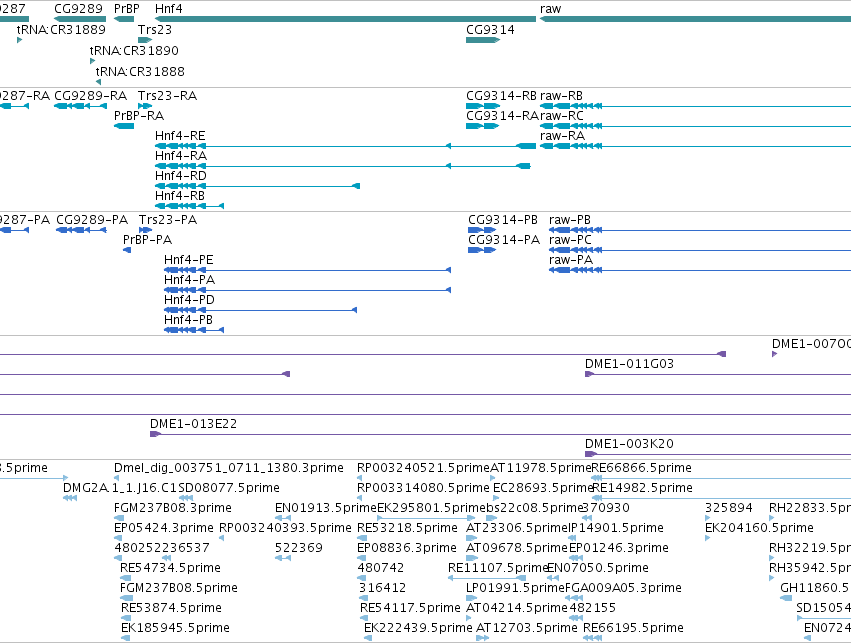Viewport: 851px width, 643px height.
Task: Select EST FGM237B08.3prime
Action: (173, 508)
